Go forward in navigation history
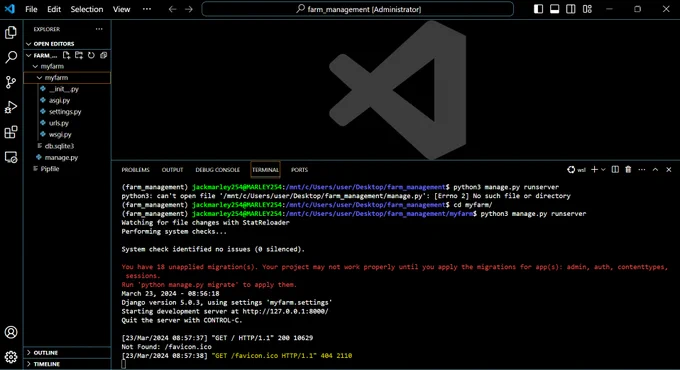Viewport: 680px width, 370px height. coord(189,9)
